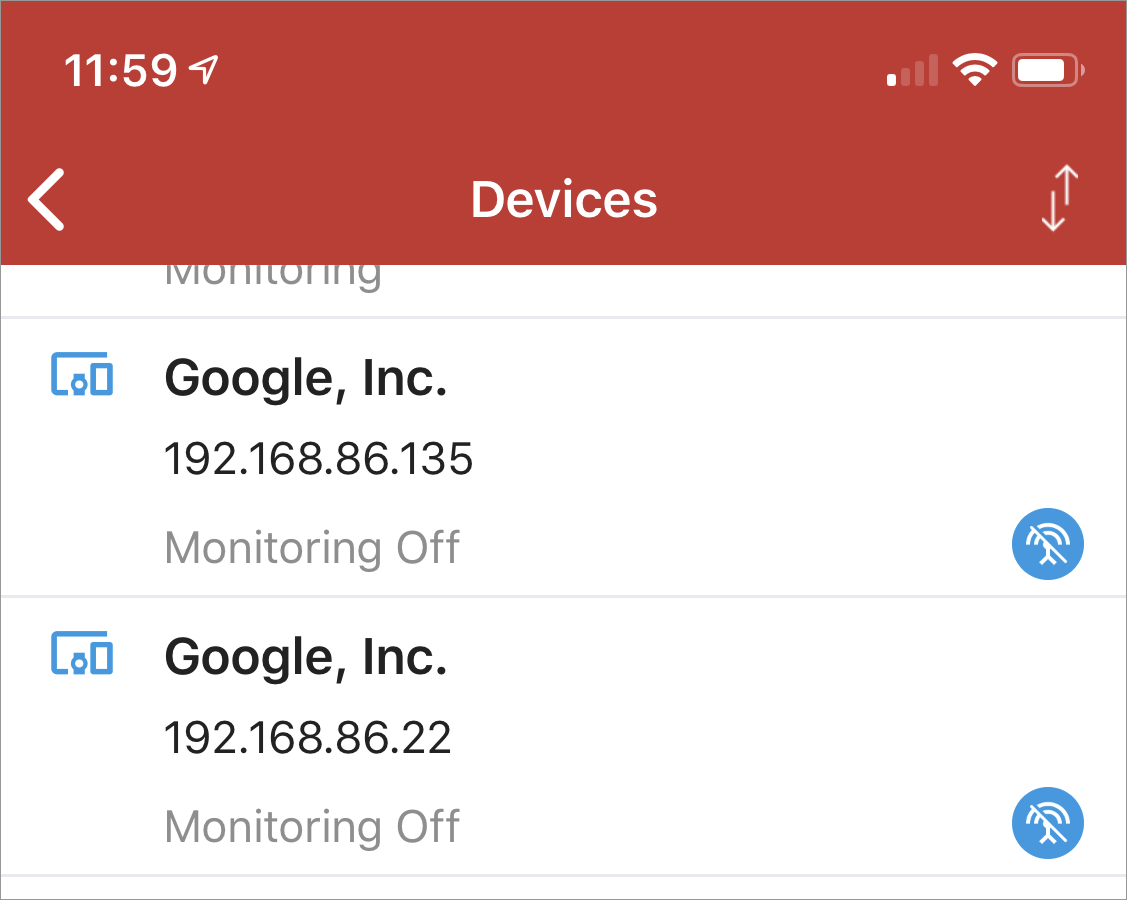Tap device-type icon for 192.168.86.22
This screenshot has height=900, width=1127.
[x=82, y=653]
